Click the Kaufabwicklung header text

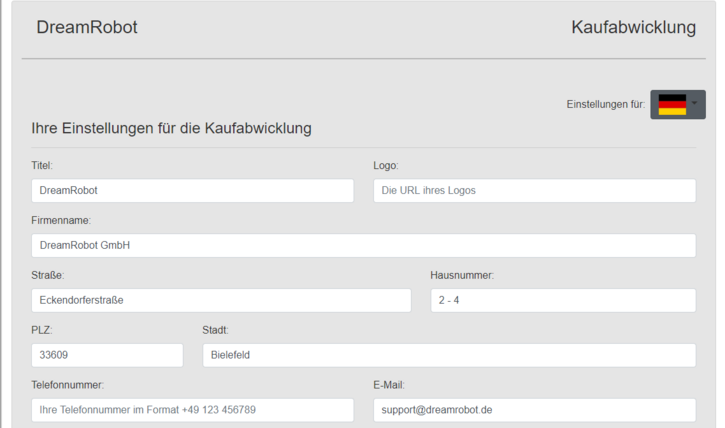pyautogui.click(x=633, y=27)
